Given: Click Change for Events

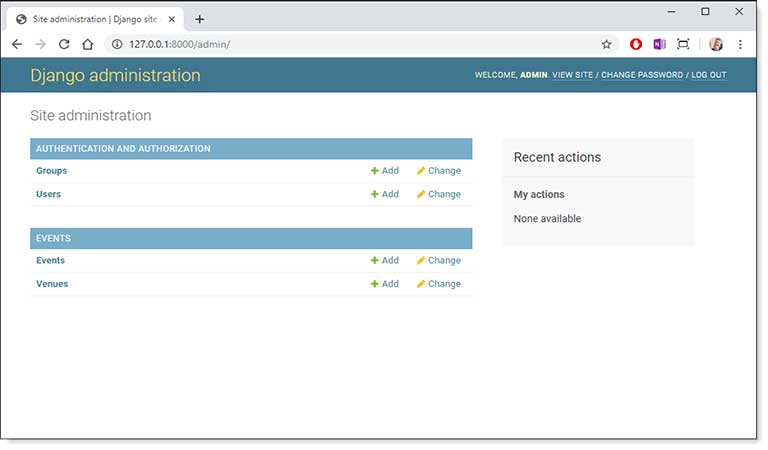Looking at the screenshot, I should (x=439, y=261).
